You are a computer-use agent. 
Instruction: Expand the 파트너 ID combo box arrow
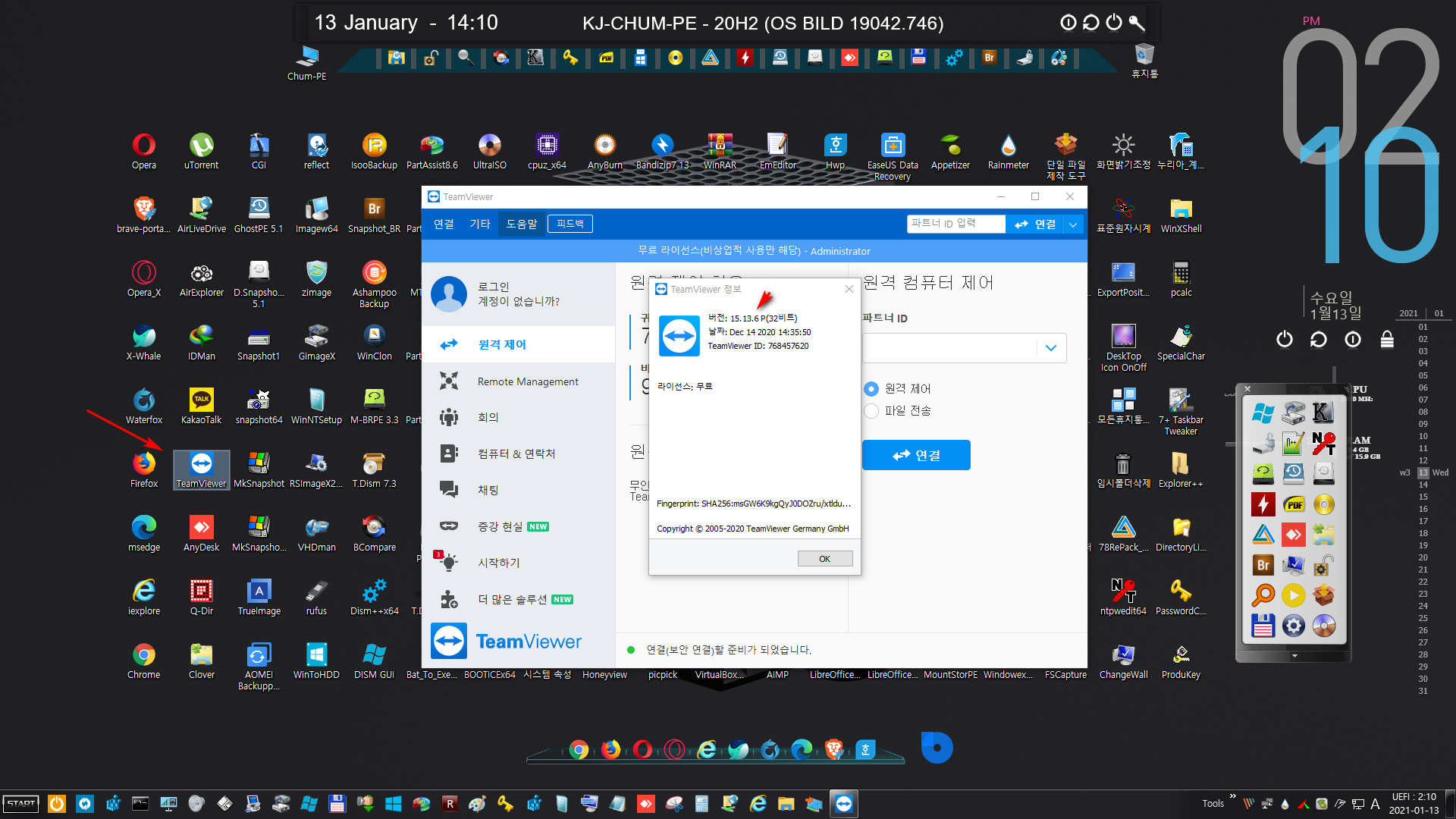[1051, 348]
